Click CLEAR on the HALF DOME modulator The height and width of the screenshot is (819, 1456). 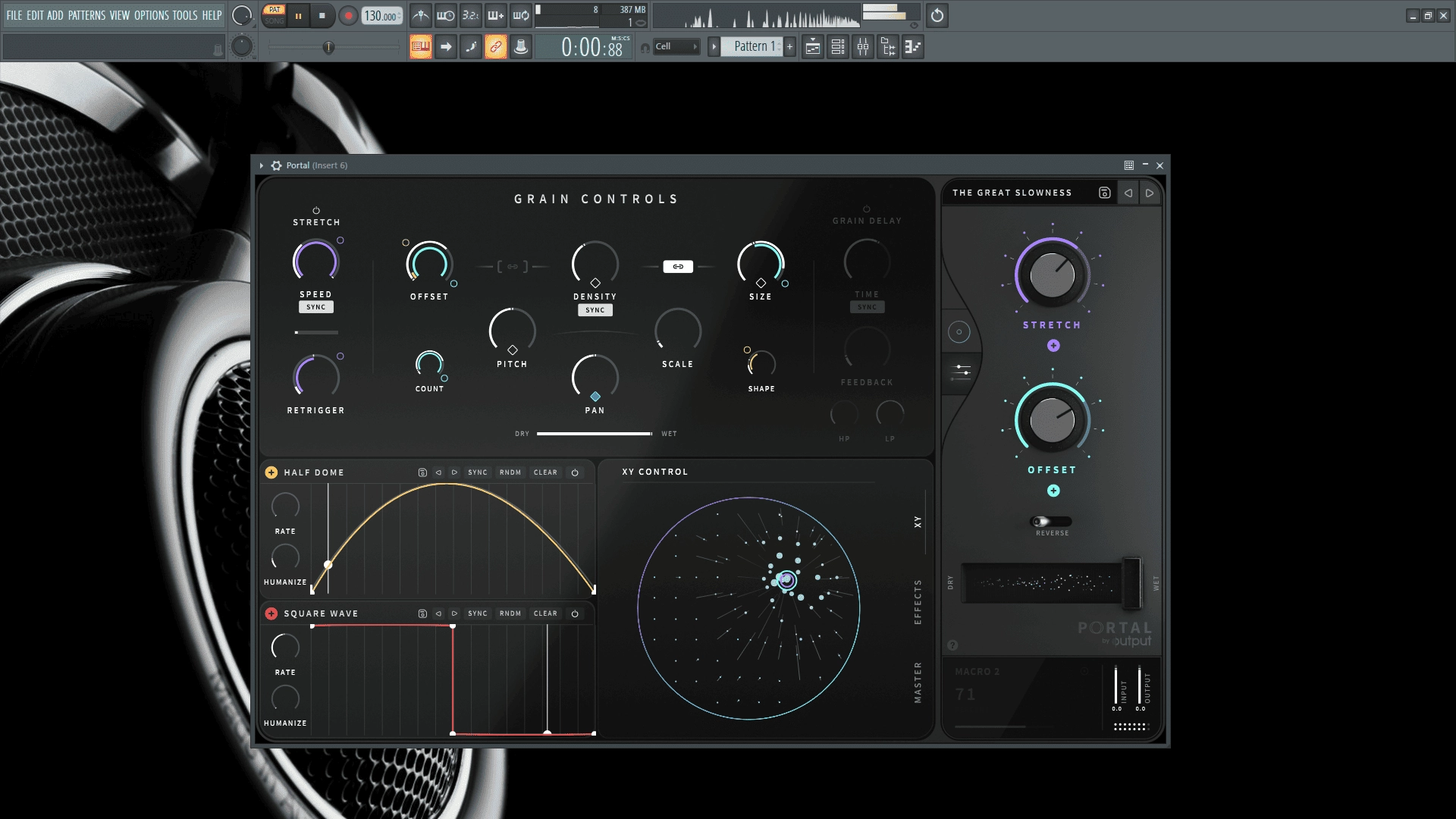545,472
